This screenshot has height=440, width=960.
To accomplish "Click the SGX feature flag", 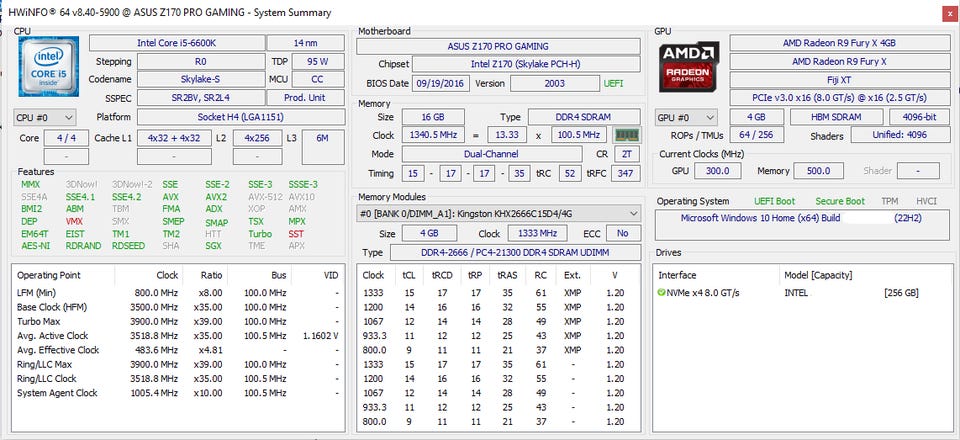I will tap(214, 246).
